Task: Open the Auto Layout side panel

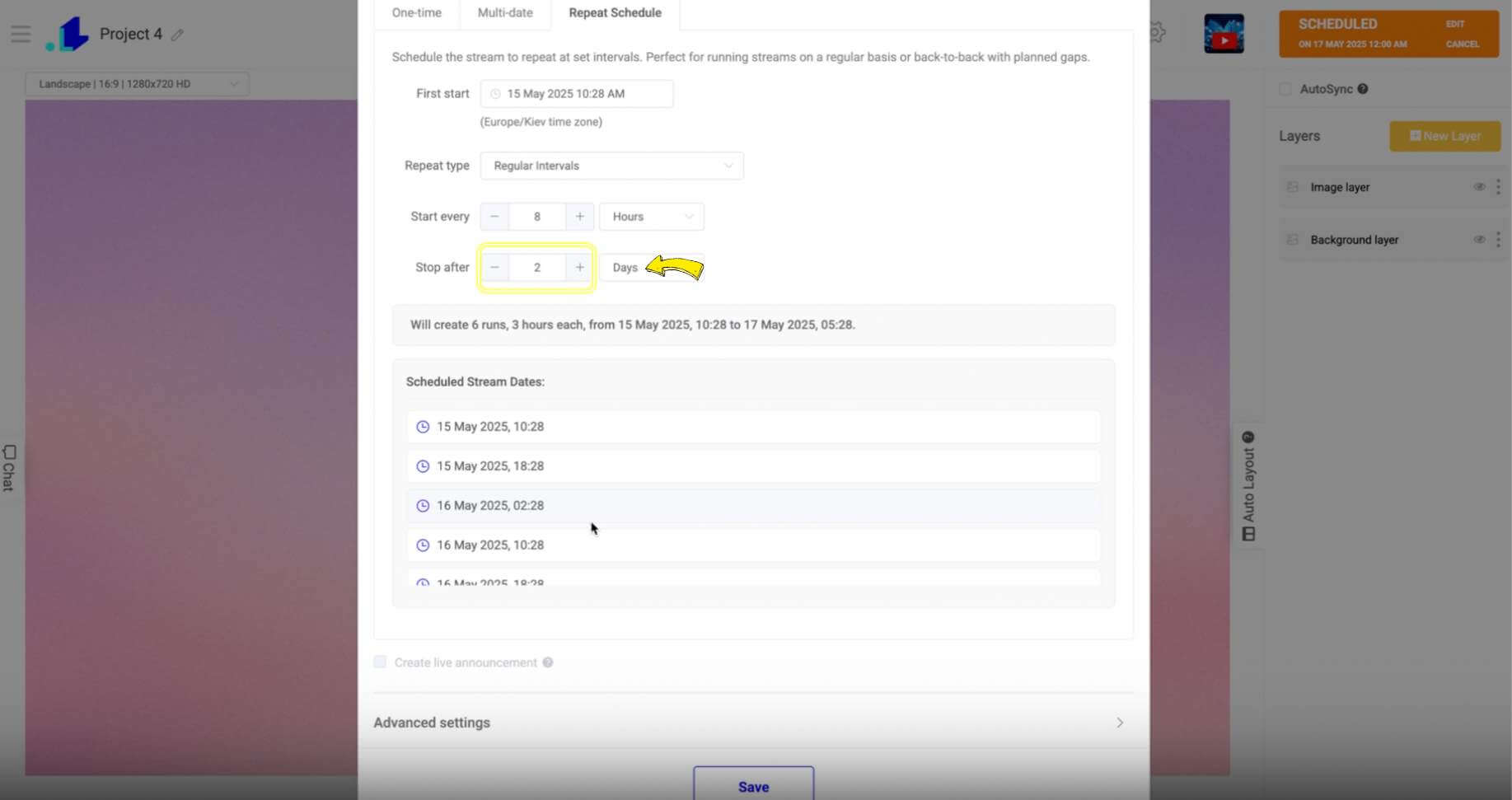Action: (1248, 486)
